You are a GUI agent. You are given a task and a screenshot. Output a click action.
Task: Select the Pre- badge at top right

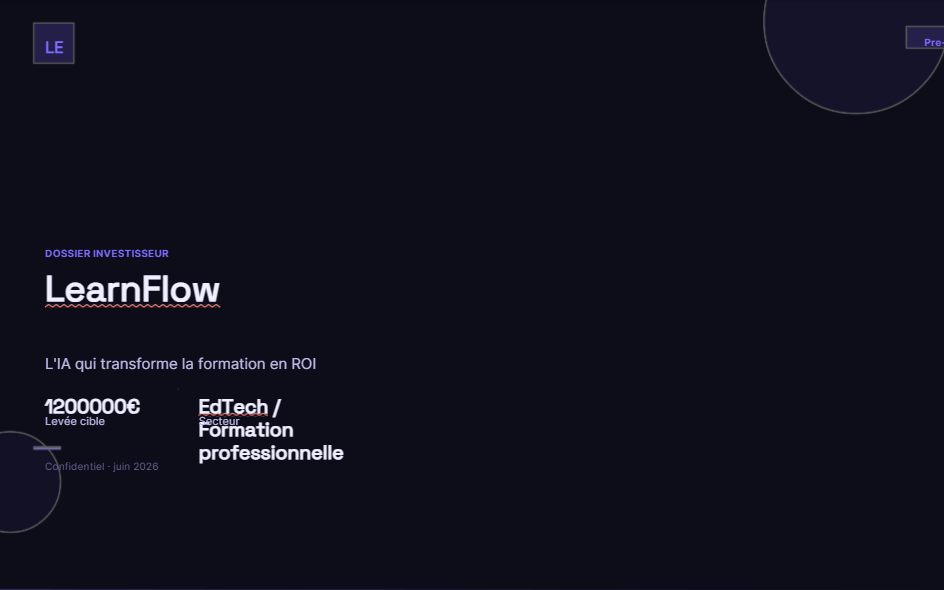pos(925,38)
